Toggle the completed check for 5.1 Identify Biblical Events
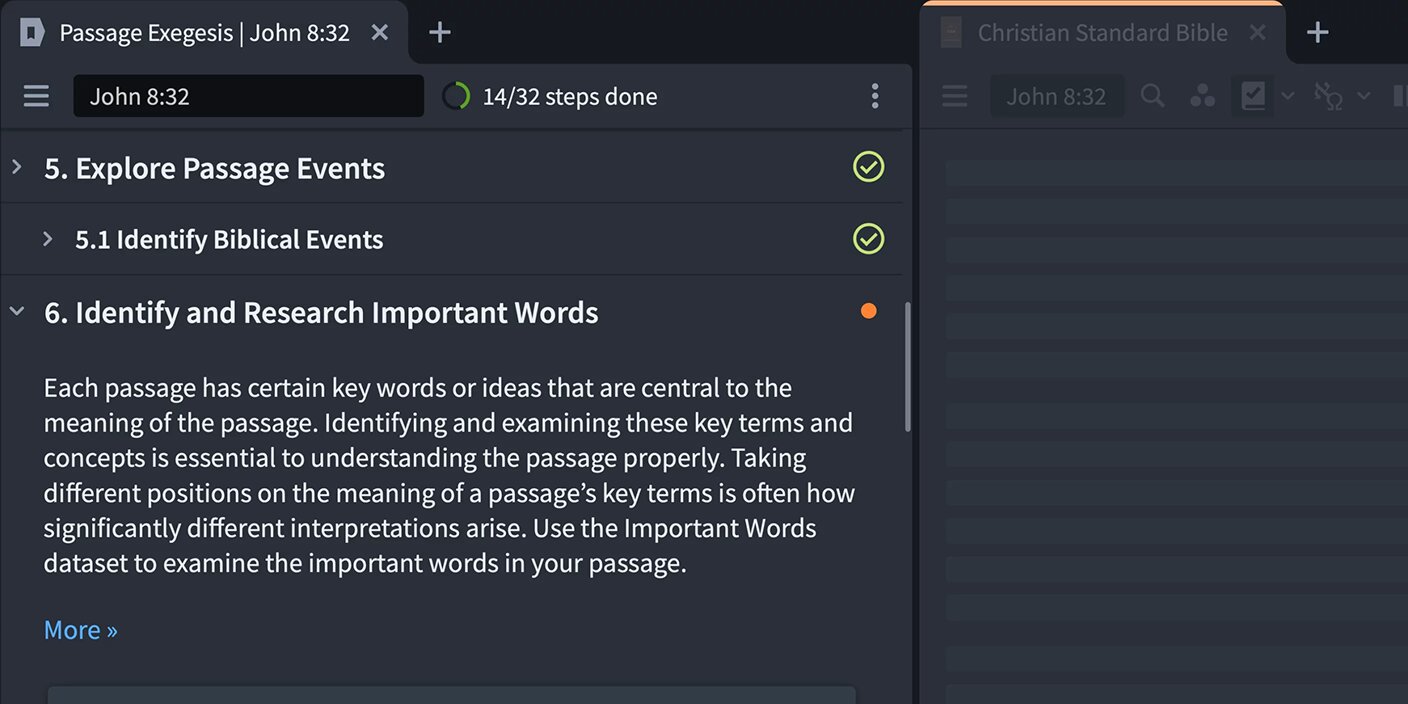Screen dimensions: 1408x704 click(x=869, y=239)
